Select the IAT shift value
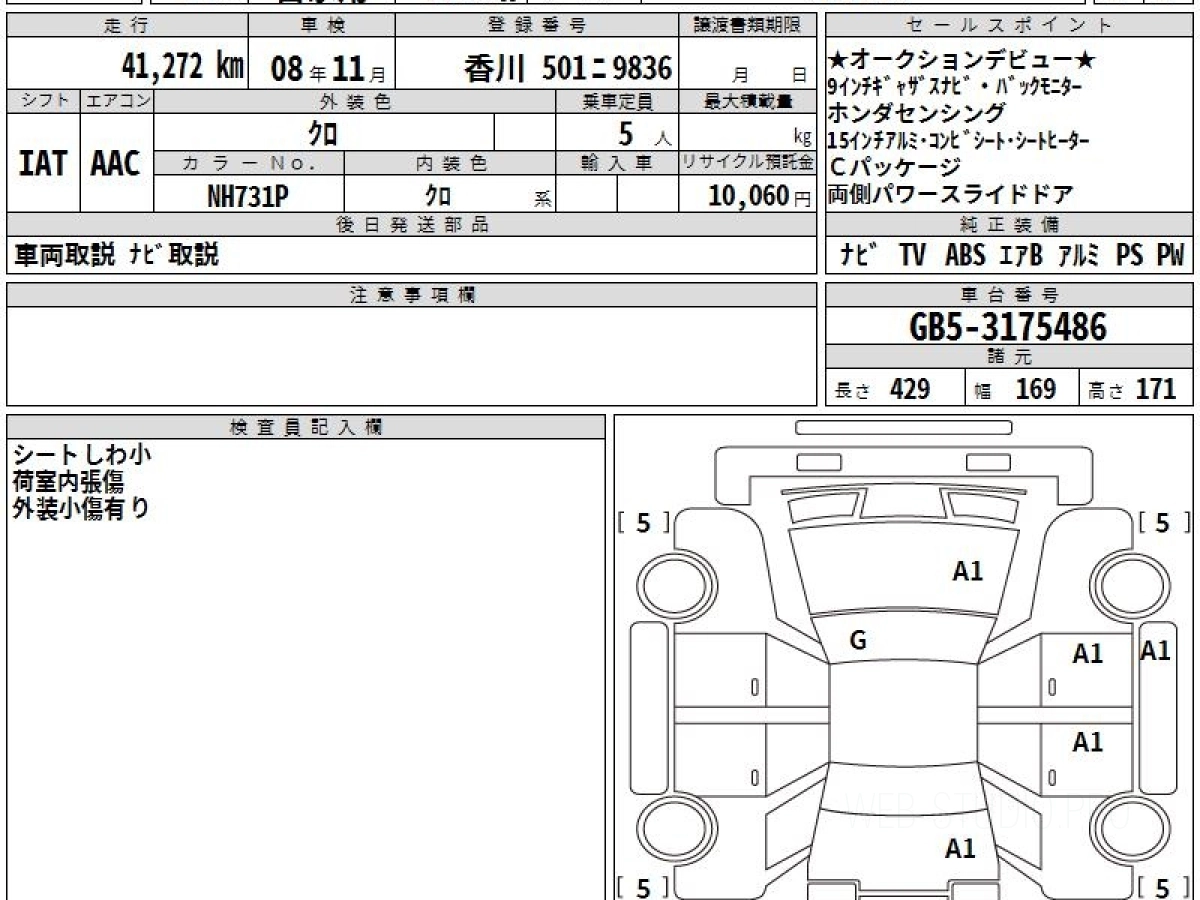Viewport: 1200px width, 900px height. [x=43, y=163]
